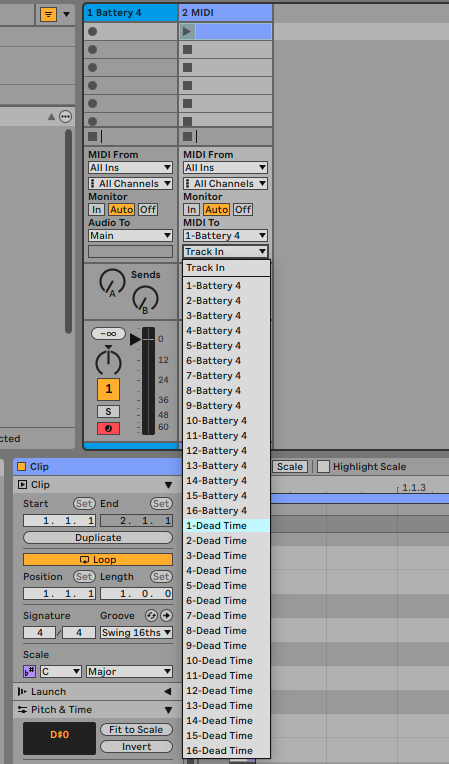Open the MIDI To 1-Battery 4 dropdown

coord(225,236)
